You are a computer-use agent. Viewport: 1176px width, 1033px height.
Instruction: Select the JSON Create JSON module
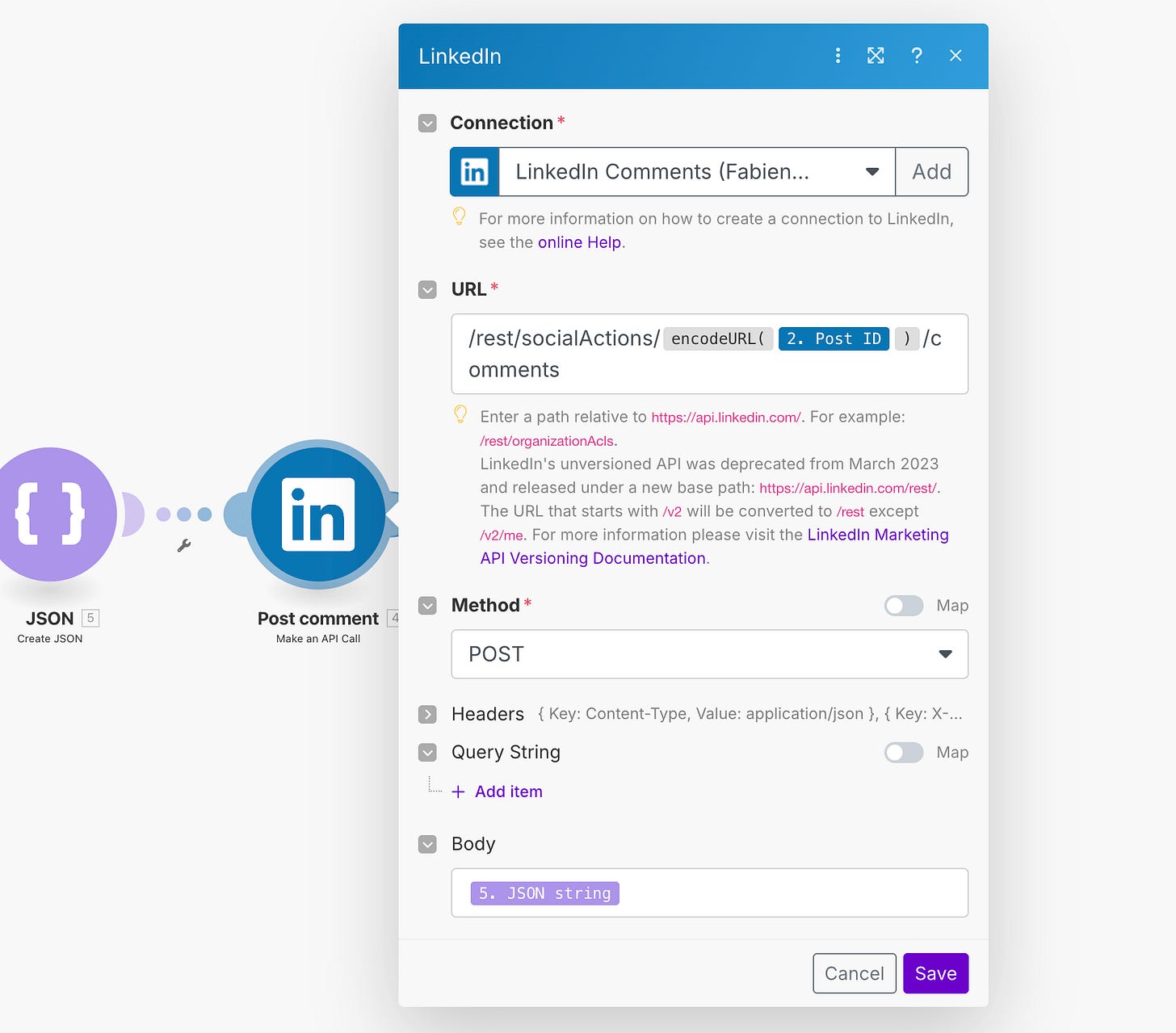point(50,514)
